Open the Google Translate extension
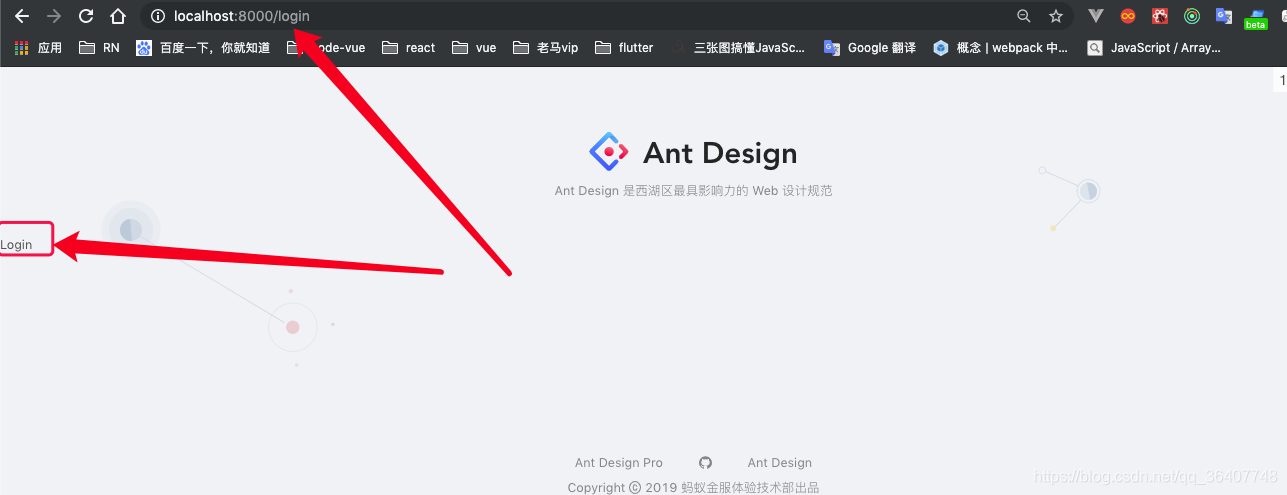Screen dimensions: 1287x495 pyautogui.click(x=1224, y=16)
